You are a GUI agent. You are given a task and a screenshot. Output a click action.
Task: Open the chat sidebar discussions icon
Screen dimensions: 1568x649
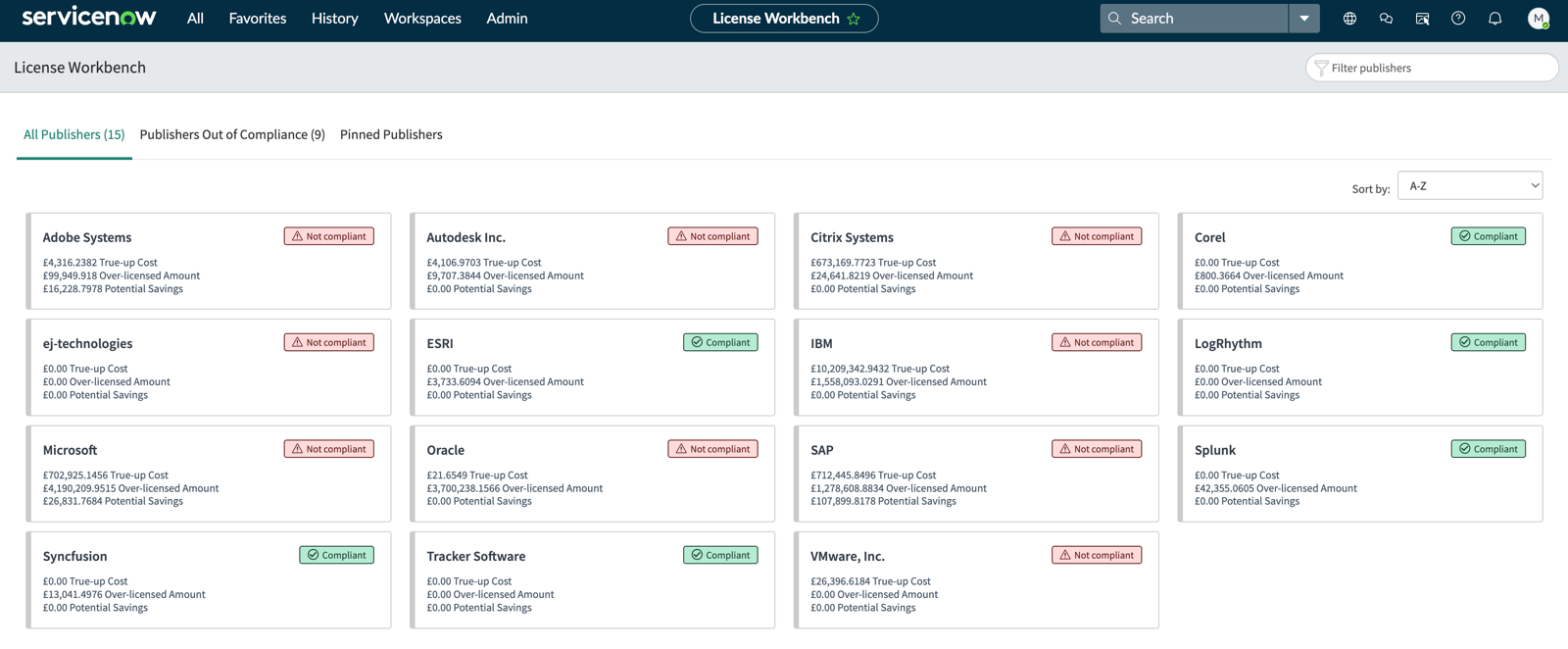tap(1386, 19)
